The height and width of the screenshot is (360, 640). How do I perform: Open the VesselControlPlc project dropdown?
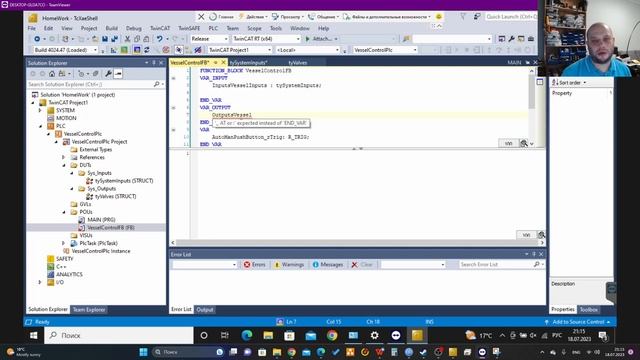coord(385,50)
